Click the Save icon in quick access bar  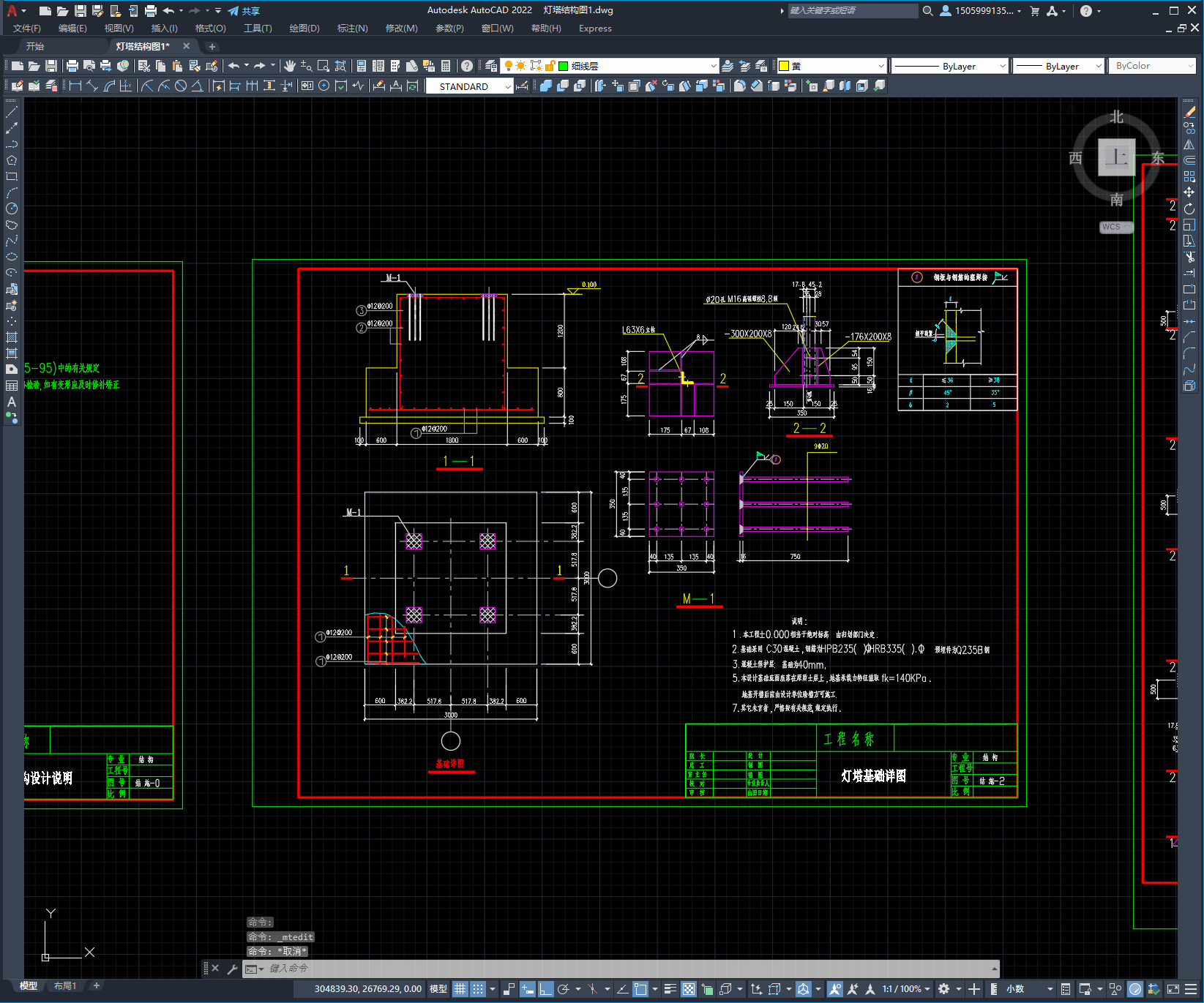[81, 11]
